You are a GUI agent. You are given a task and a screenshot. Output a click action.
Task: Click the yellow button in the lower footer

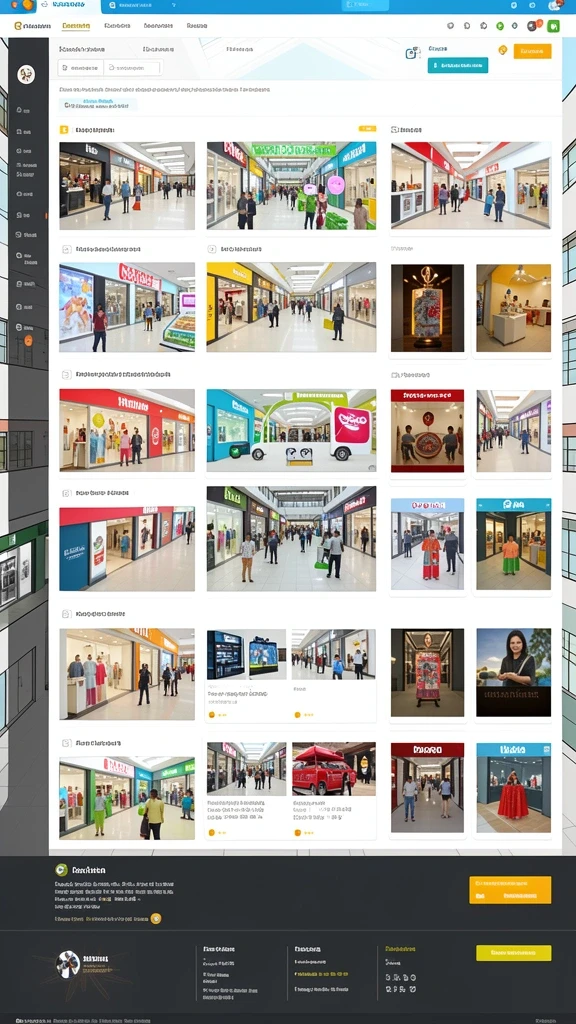[x=513, y=953]
